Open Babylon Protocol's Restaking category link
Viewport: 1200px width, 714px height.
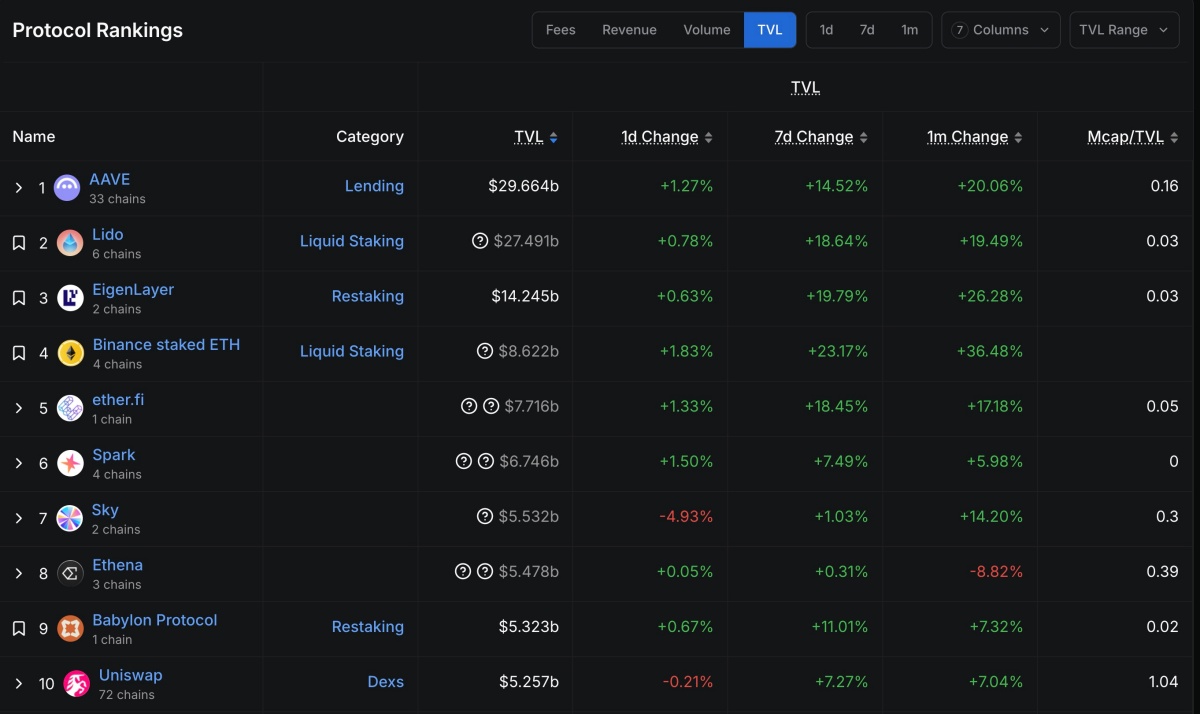368,627
